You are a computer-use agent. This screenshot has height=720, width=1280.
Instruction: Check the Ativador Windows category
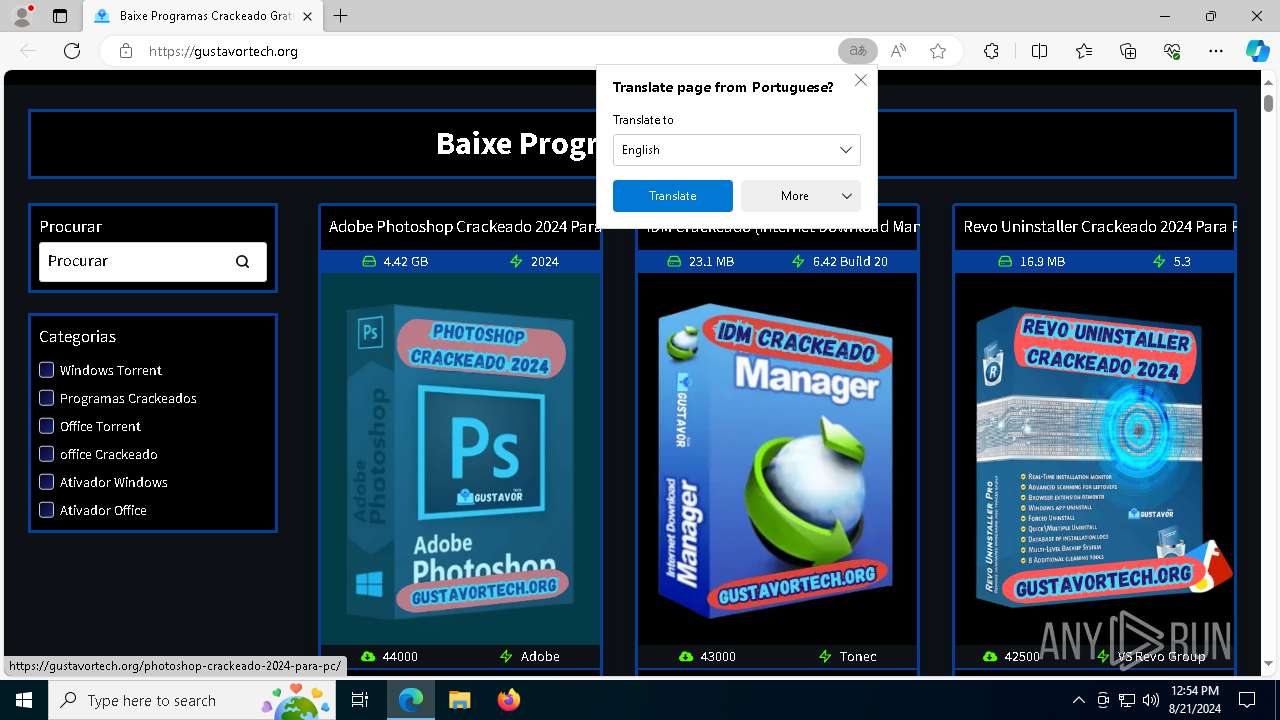(x=46, y=482)
